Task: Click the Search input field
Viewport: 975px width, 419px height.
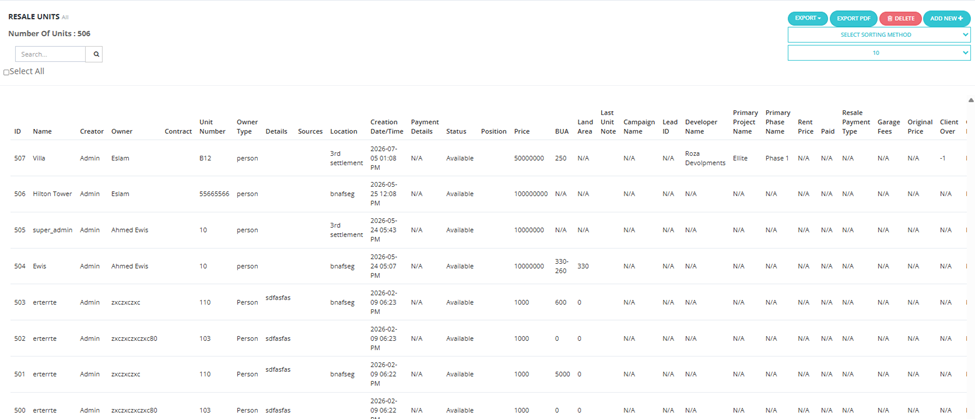Action: pos(50,54)
